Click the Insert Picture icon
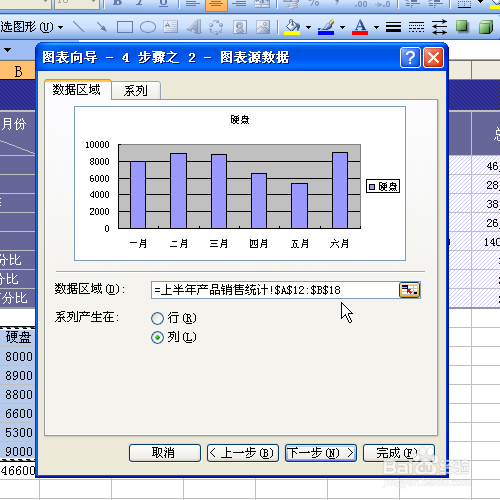Screen dimensions: 500x500 pos(263,27)
